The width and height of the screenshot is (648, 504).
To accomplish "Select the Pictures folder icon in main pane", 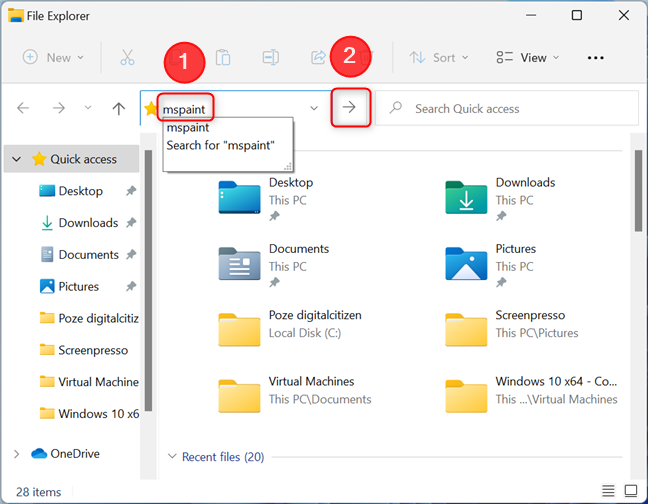I will point(466,264).
